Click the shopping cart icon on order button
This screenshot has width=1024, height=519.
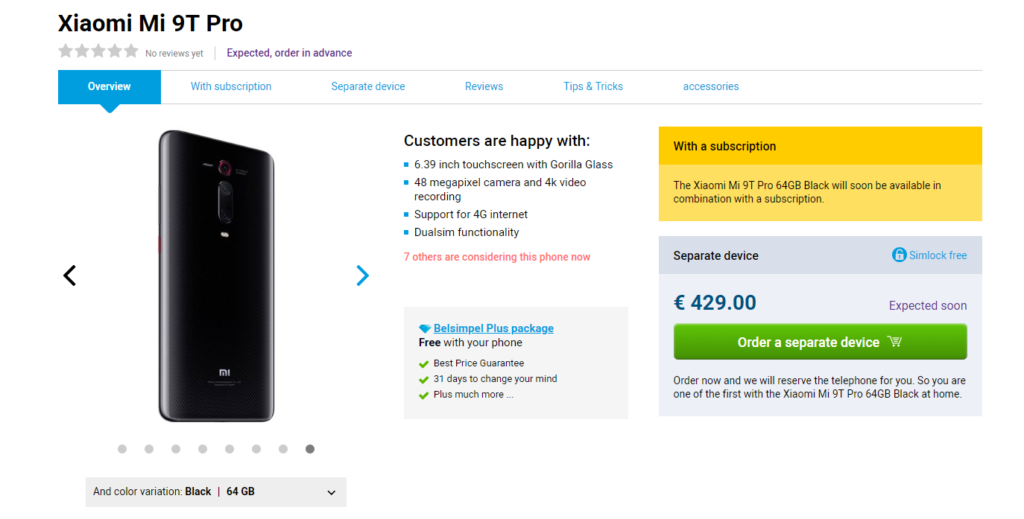[x=894, y=342]
